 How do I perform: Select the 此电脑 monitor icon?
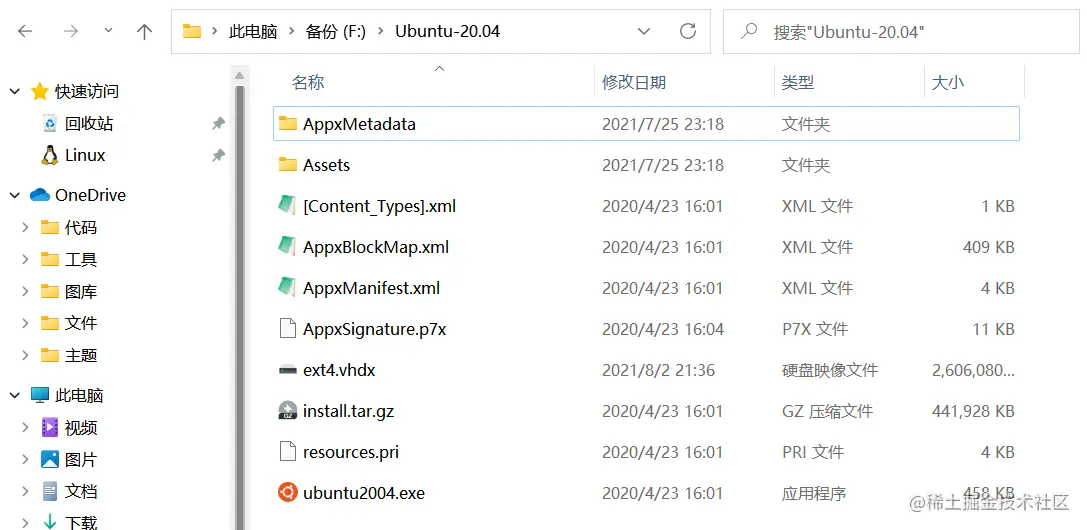tap(40, 396)
